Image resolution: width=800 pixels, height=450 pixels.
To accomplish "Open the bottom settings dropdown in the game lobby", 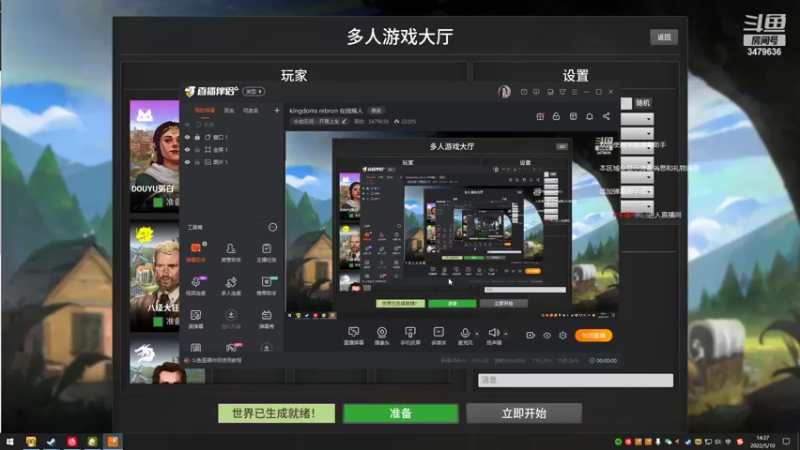I will pyautogui.click(x=637, y=206).
